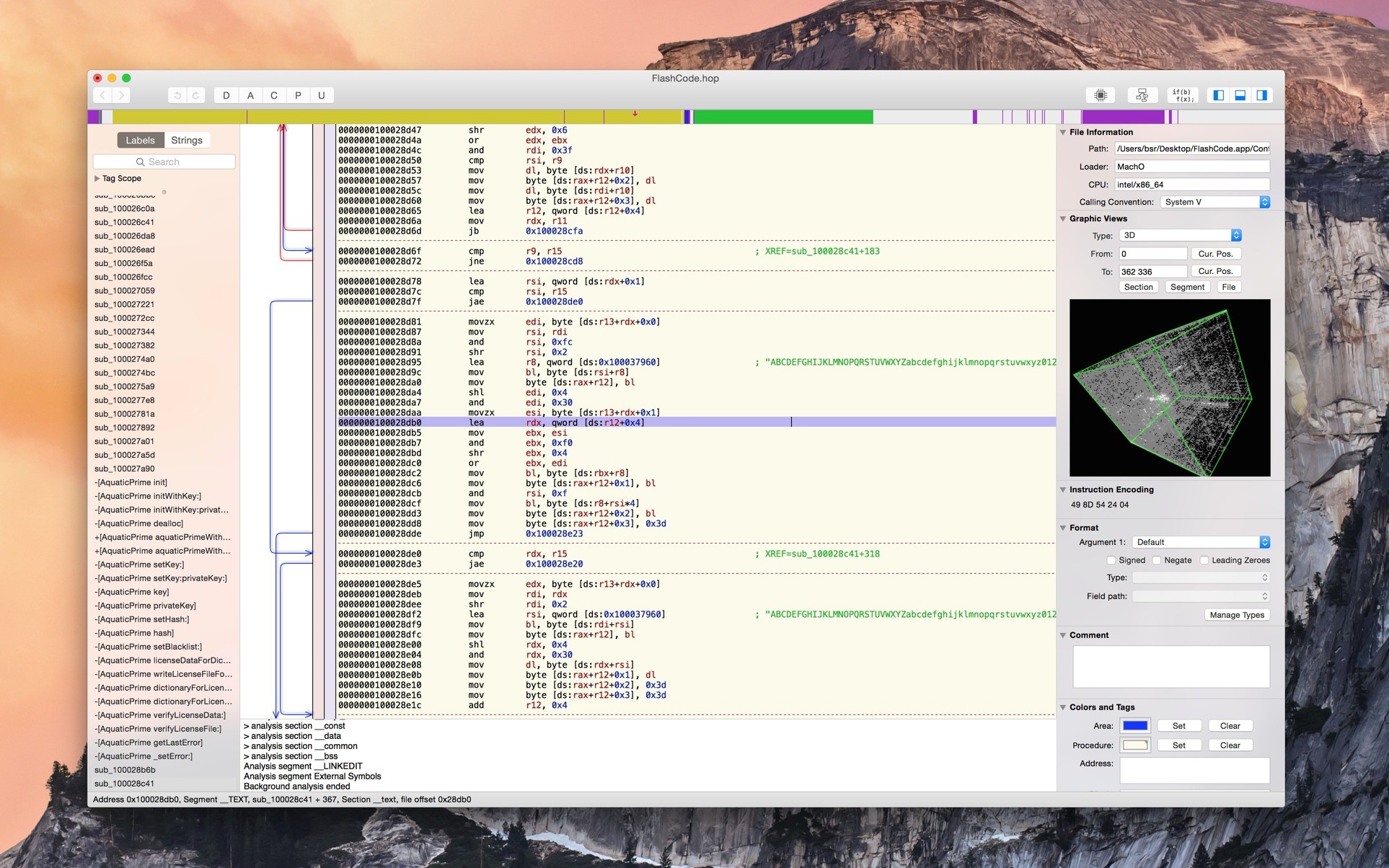Select the Labels tab
Screen dimensions: 1389x868
(140, 140)
